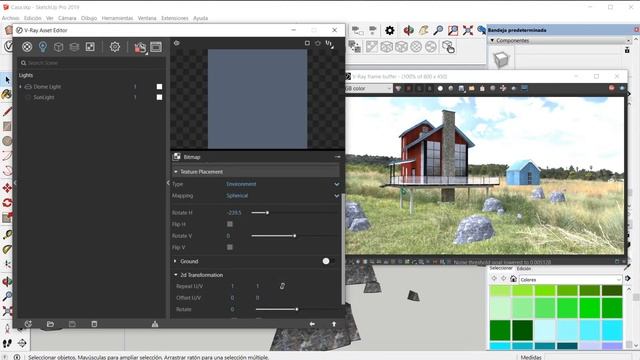Open V-Ray render Settings gear
This screenshot has height=360, width=640.
coord(115,47)
